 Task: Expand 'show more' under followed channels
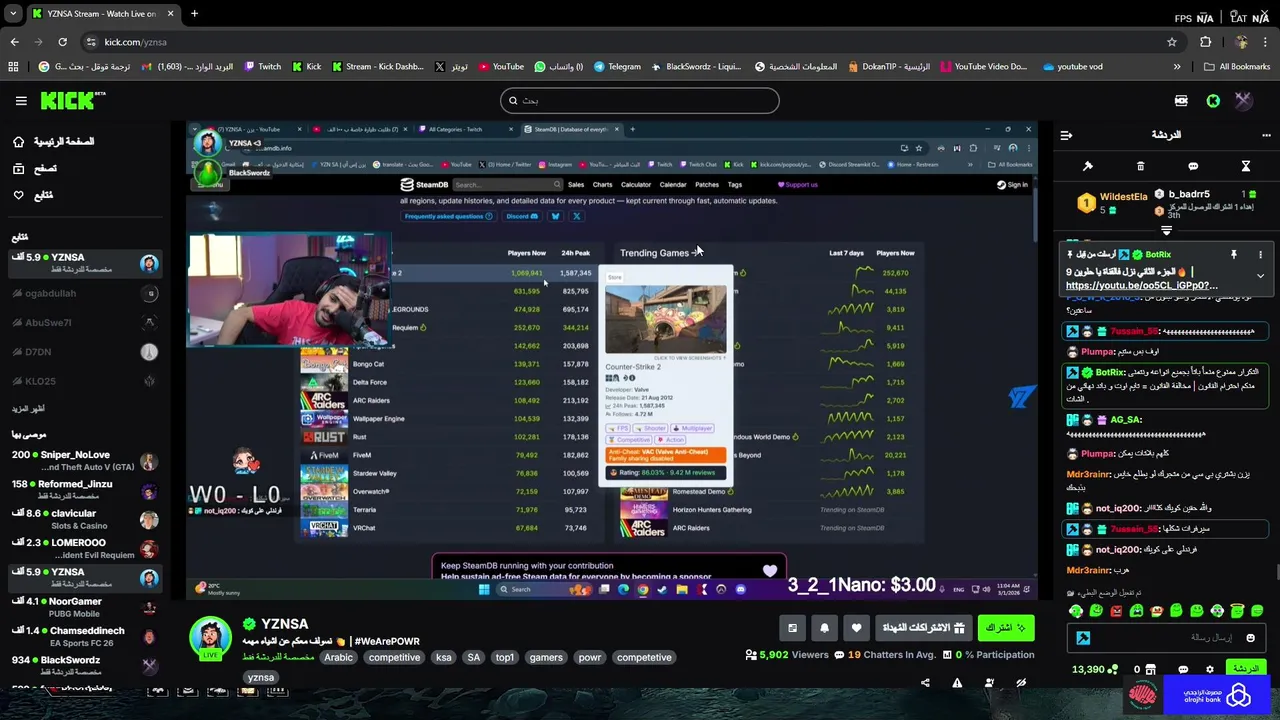click(x=28, y=409)
